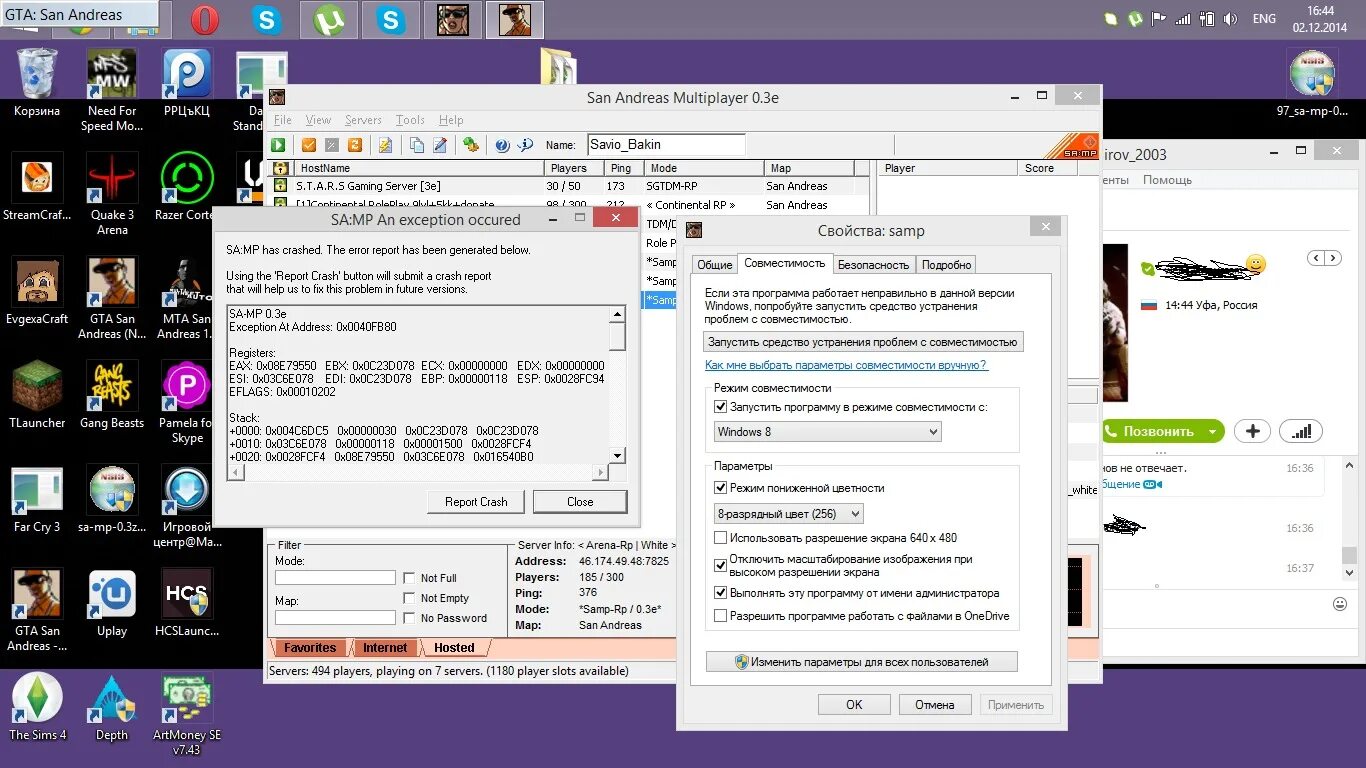Uncheck 'Режим пониженной цветности' checkbox

pos(721,488)
